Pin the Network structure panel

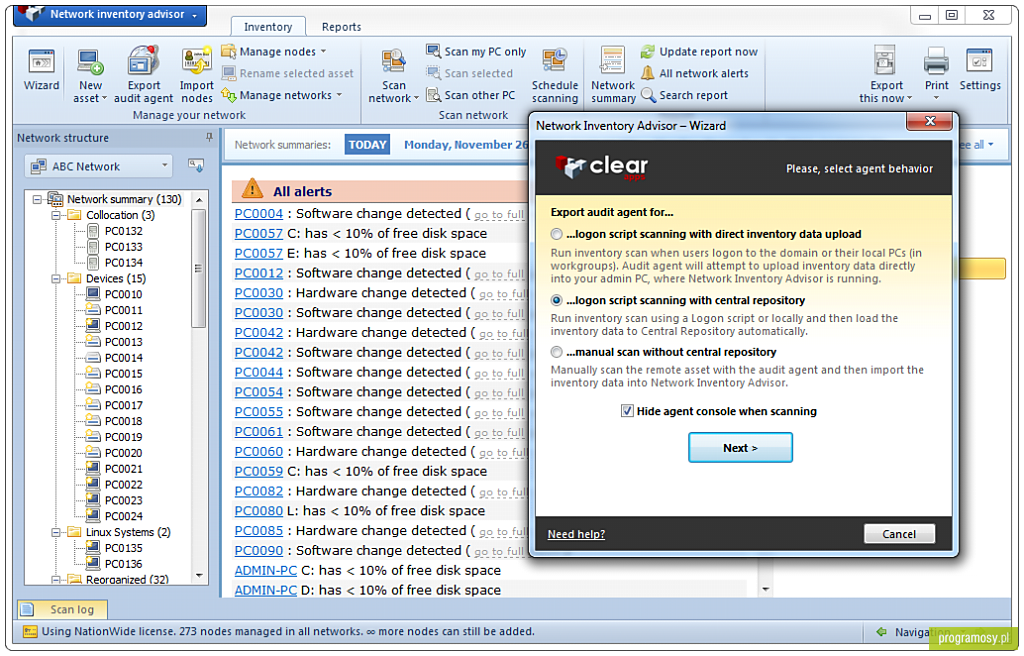(209, 137)
